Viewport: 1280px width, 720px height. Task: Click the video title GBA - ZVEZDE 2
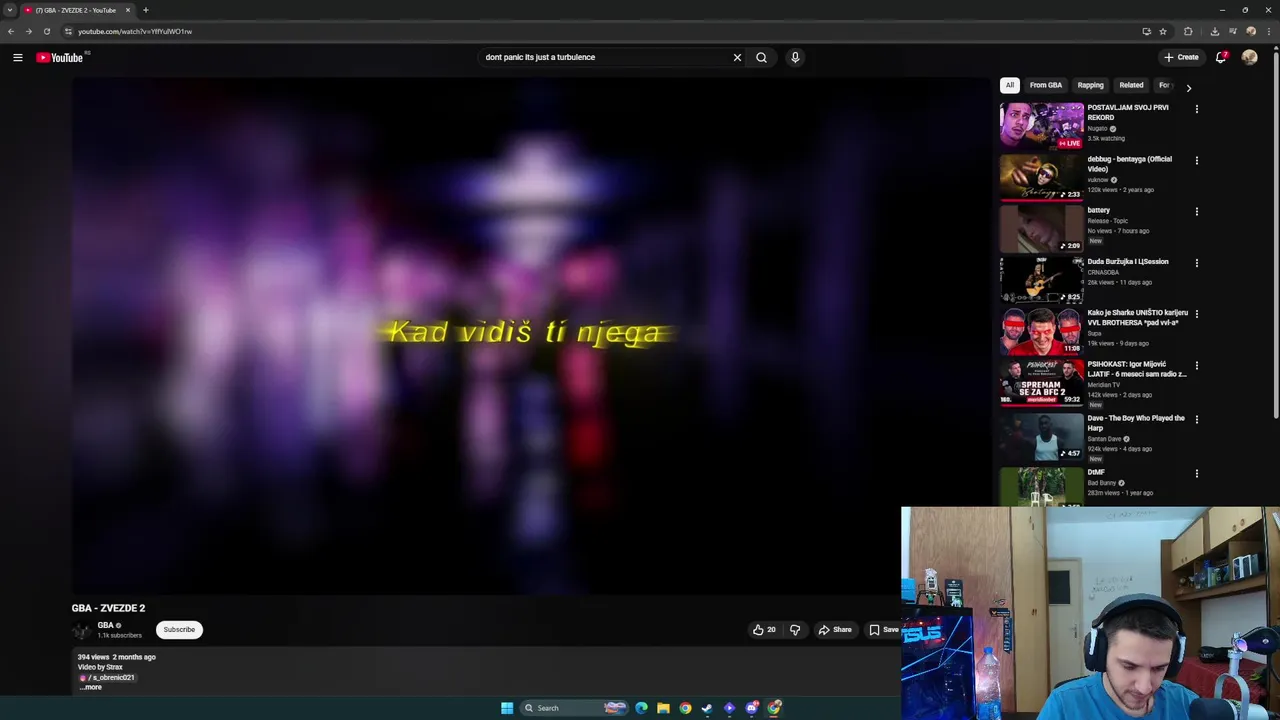click(108, 608)
